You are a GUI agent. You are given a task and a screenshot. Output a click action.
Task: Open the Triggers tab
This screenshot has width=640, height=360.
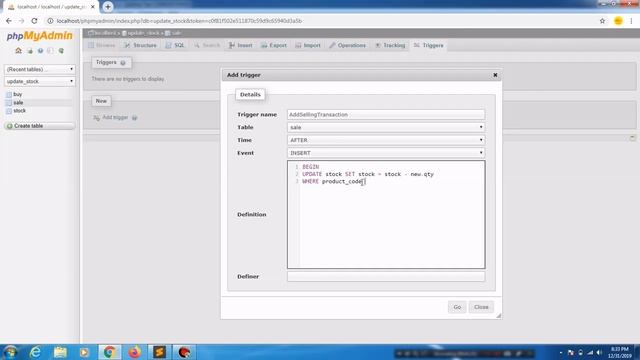pos(429,45)
